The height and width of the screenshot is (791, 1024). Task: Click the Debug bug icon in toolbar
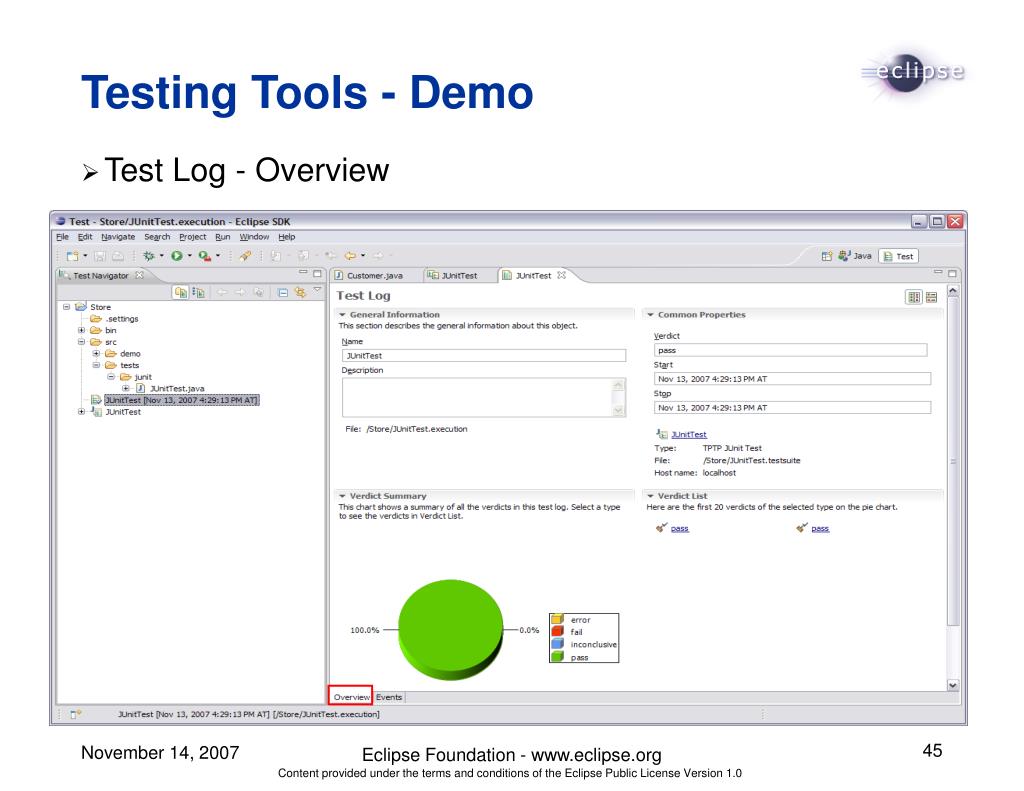click(x=149, y=256)
